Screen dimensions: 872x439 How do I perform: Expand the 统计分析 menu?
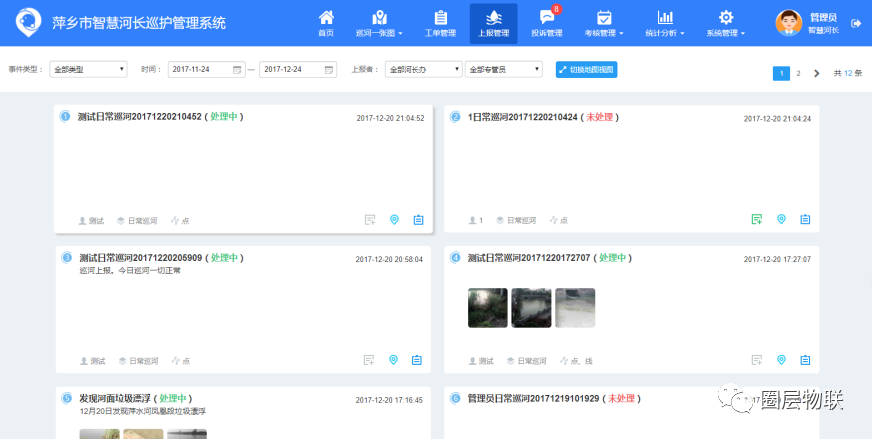click(665, 23)
